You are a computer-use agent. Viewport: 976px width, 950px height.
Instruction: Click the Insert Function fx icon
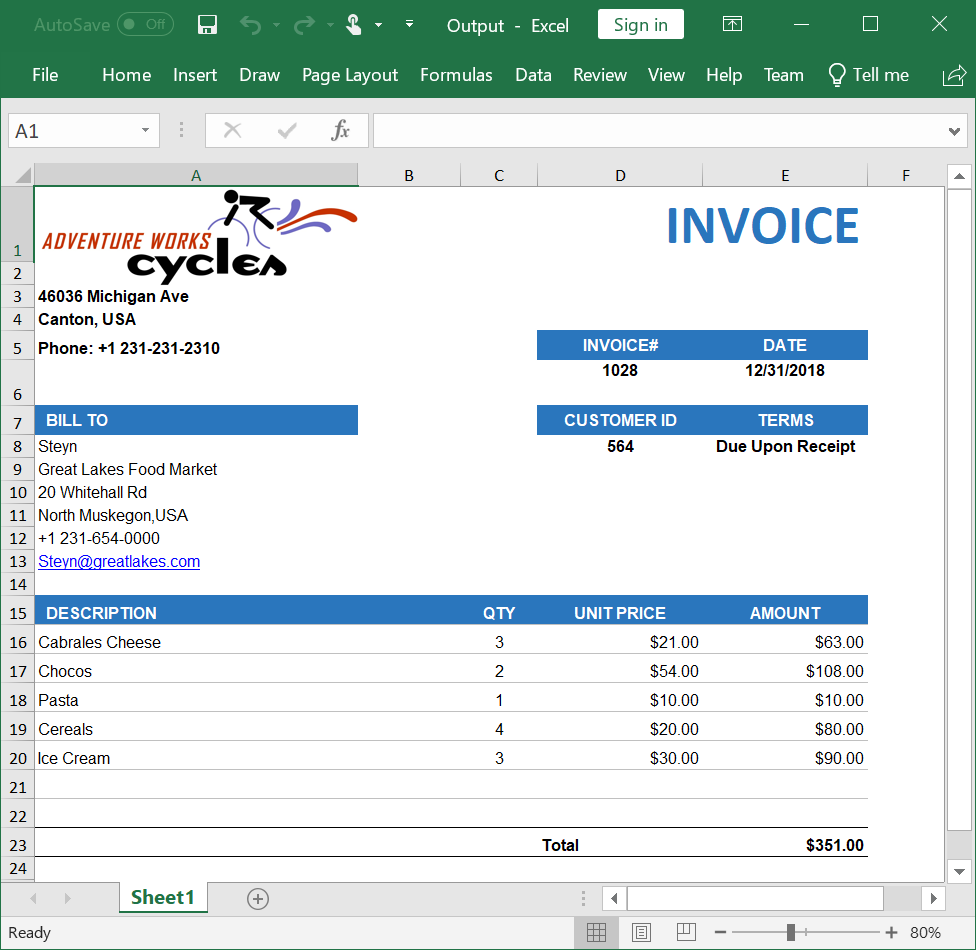pos(340,130)
